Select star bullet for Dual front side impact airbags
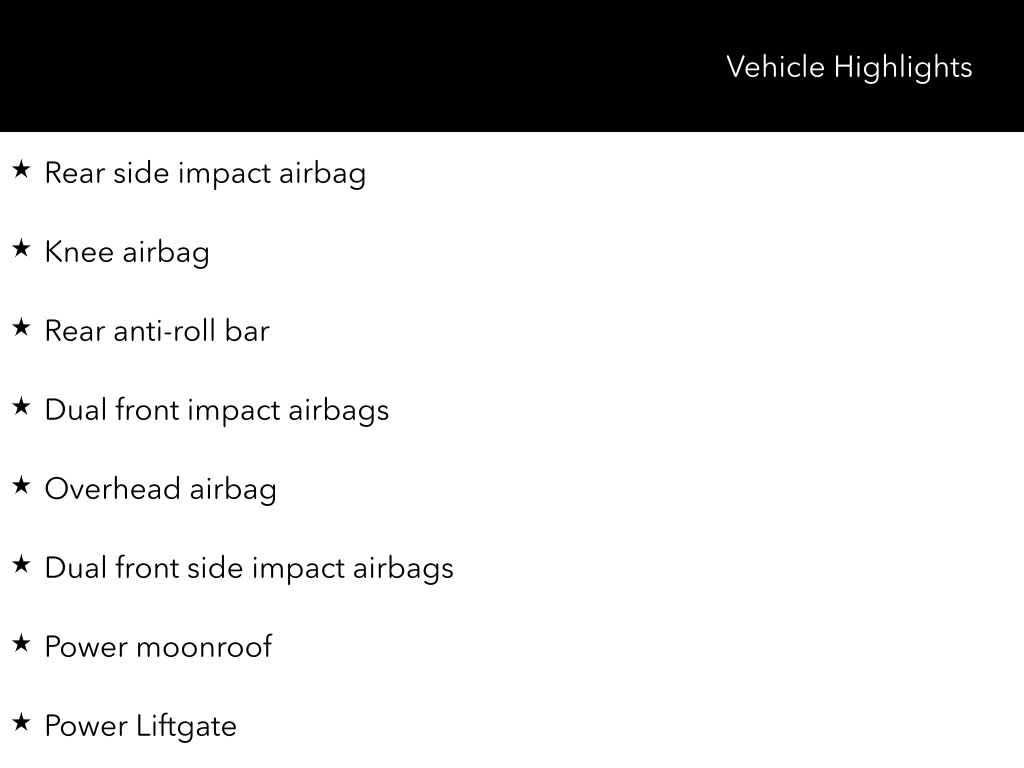Viewport: 1024px width, 768px height. (x=21, y=566)
